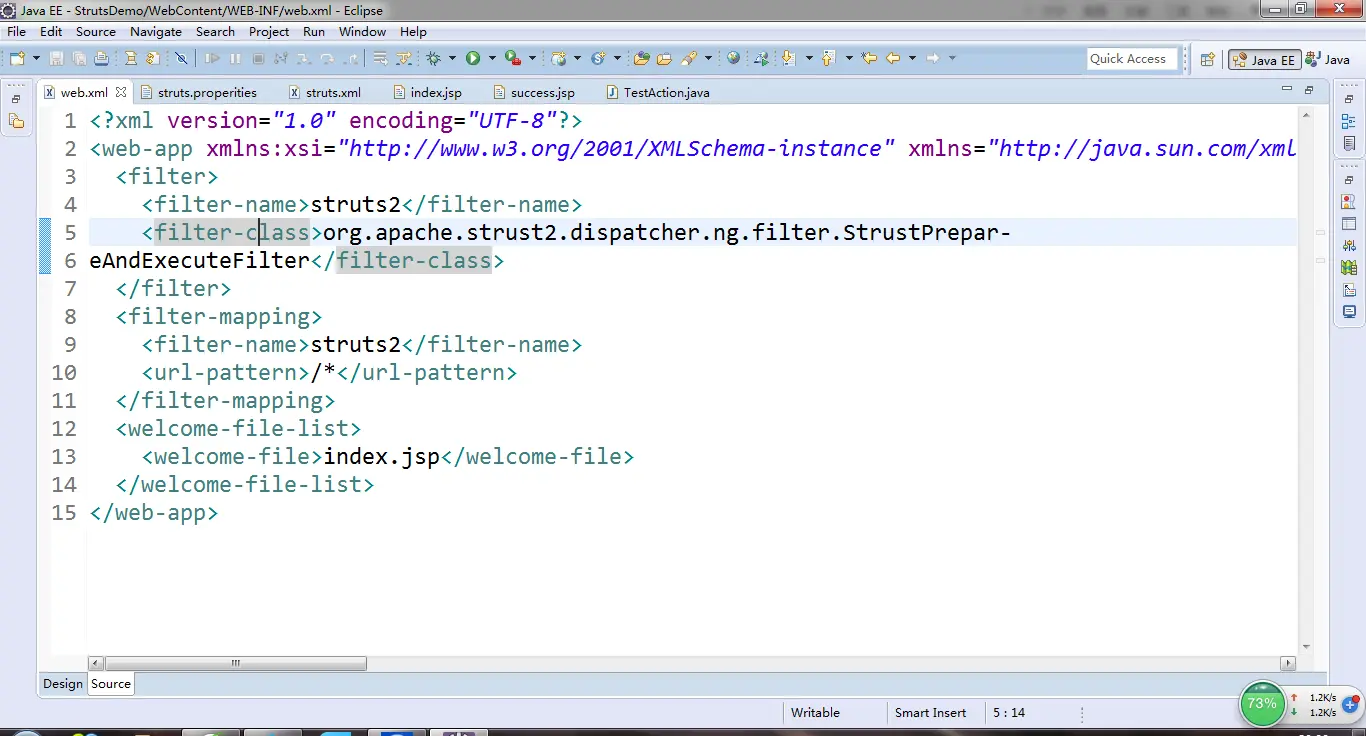Run the project with green Run button
Screen dimensions: 1366x736
pos(473,58)
